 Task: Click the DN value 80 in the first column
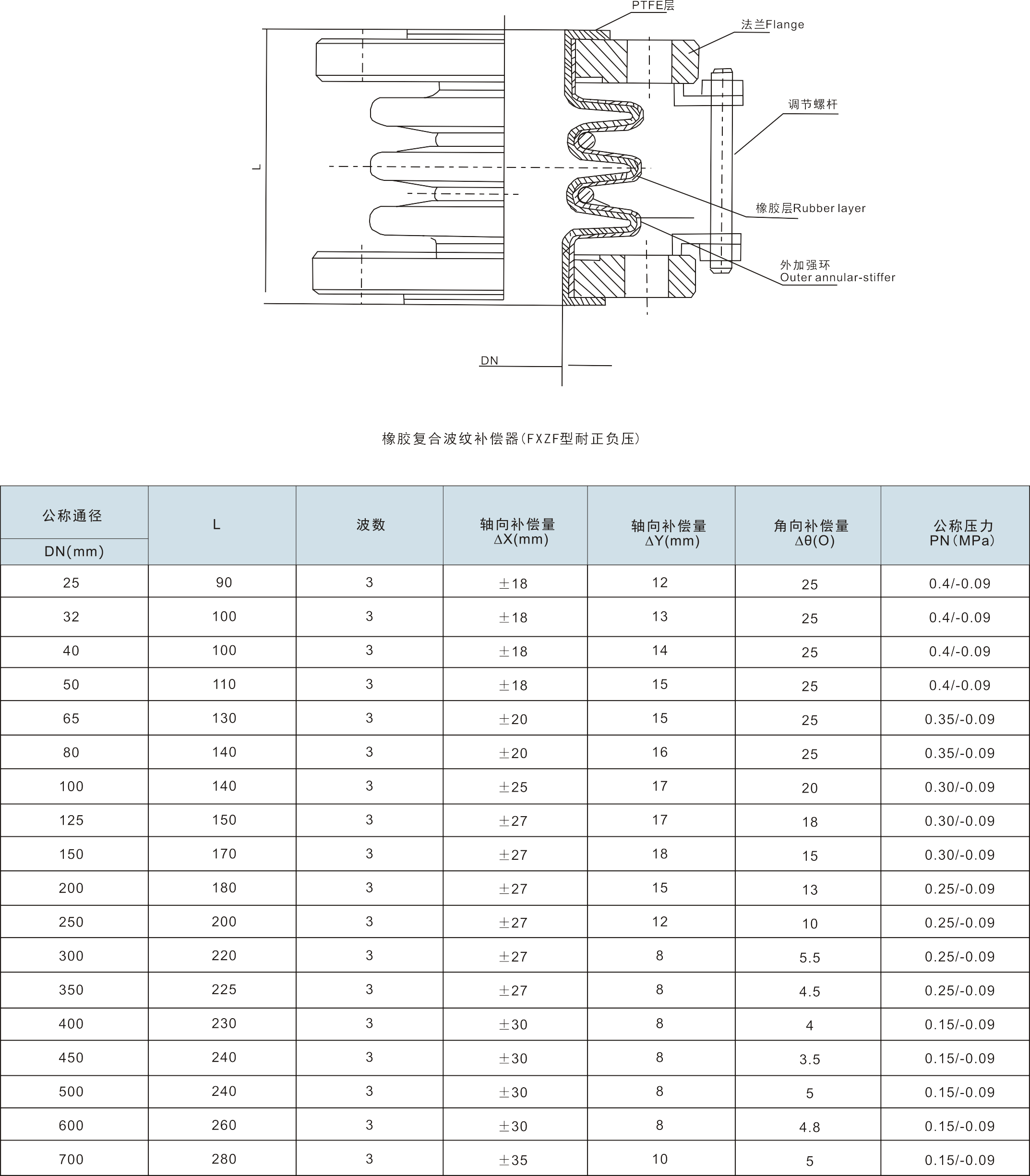tap(71, 753)
